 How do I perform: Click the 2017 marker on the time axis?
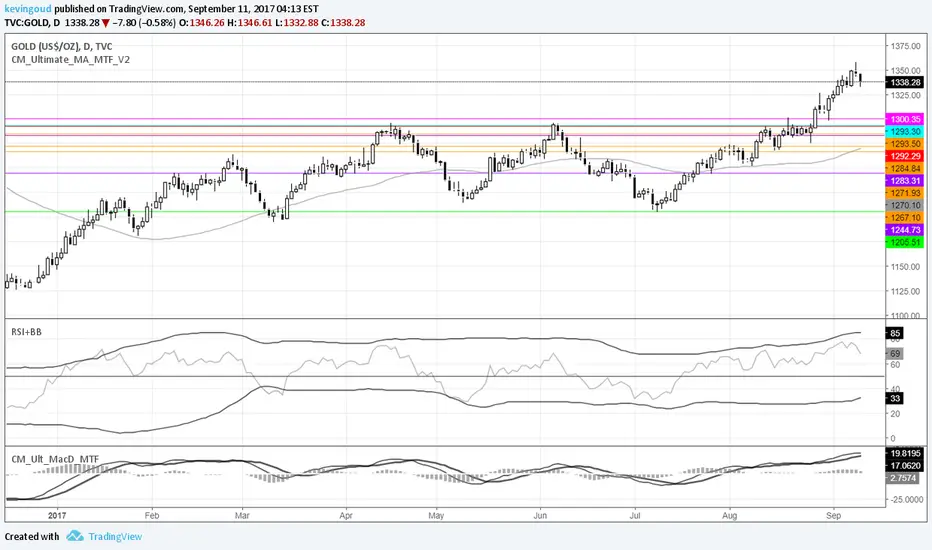point(57,516)
